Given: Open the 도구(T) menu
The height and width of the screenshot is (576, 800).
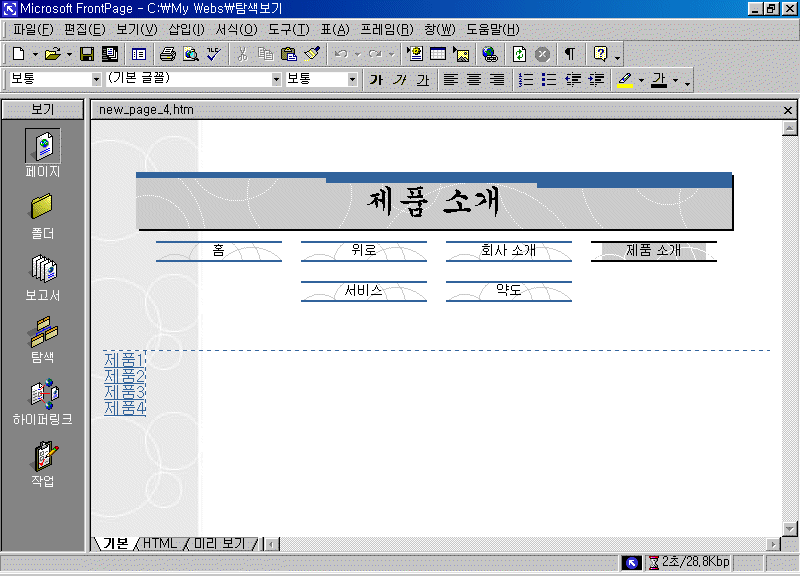Looking at the screenshot, I should click(289, 29).
